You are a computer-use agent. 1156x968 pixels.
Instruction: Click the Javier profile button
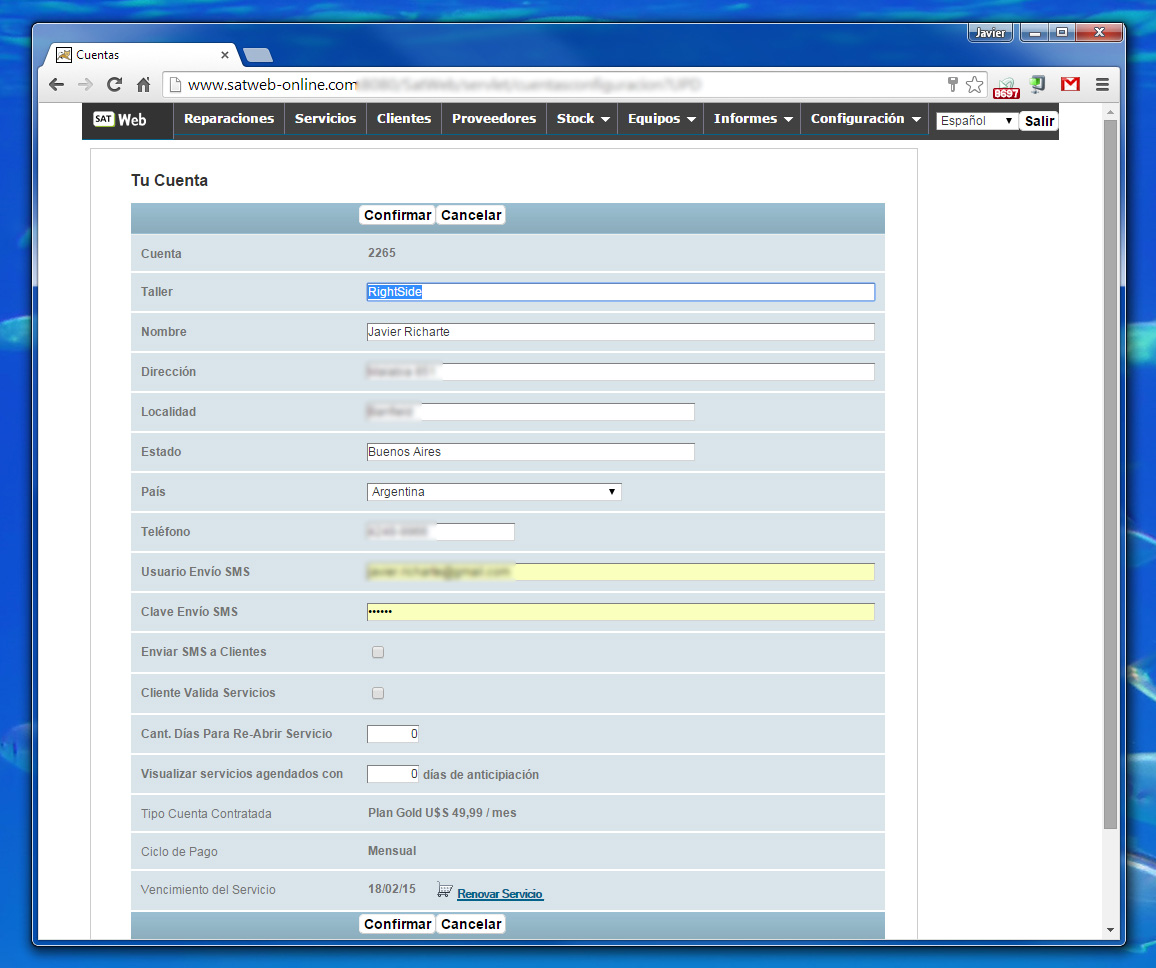pyautogui.click(x=989, y=32)
